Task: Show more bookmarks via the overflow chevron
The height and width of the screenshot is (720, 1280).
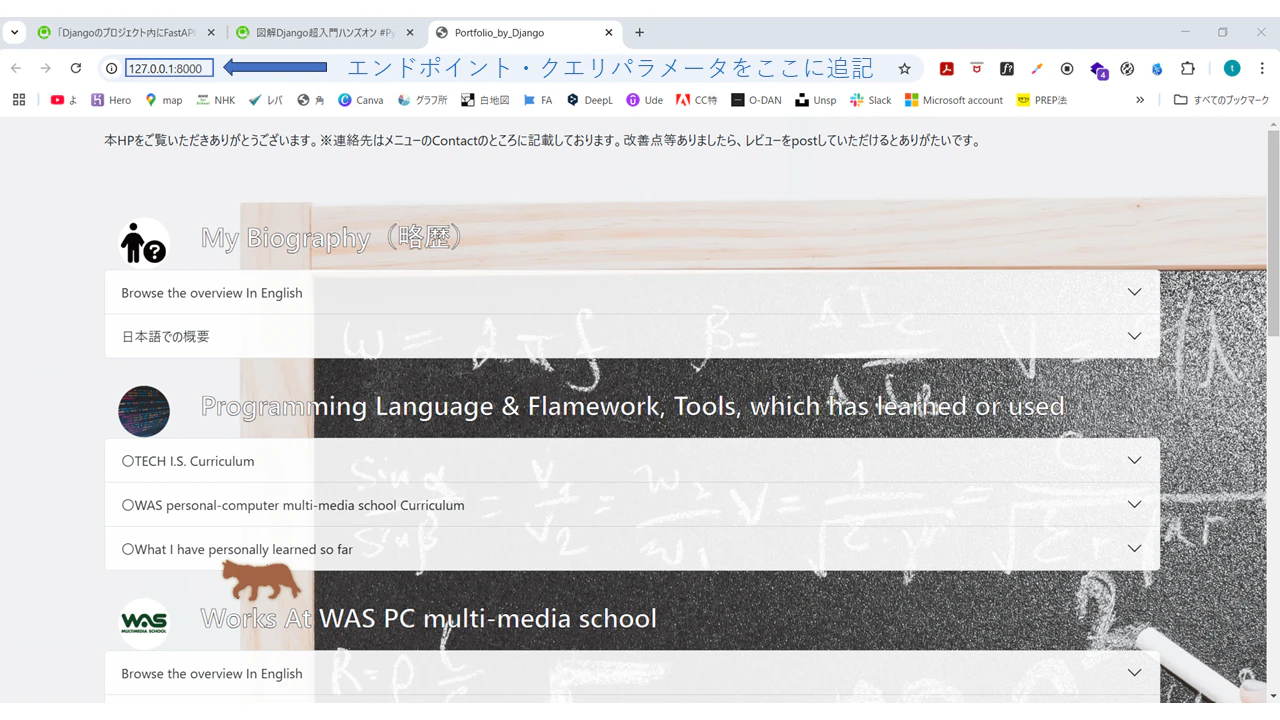Action: pos(1140,100)
